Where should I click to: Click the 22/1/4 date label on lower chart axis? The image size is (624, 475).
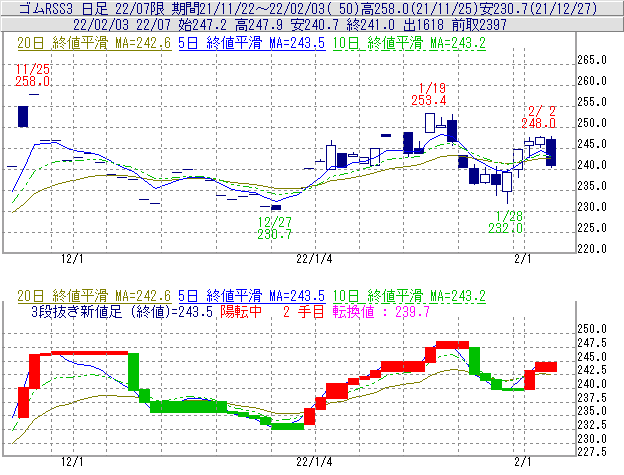(x=314, y=462)
